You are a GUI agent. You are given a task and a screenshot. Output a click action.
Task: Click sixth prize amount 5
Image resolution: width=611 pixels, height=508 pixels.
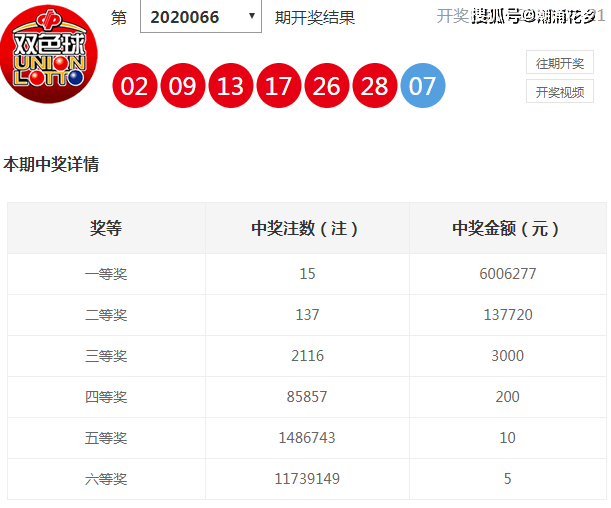507,478
